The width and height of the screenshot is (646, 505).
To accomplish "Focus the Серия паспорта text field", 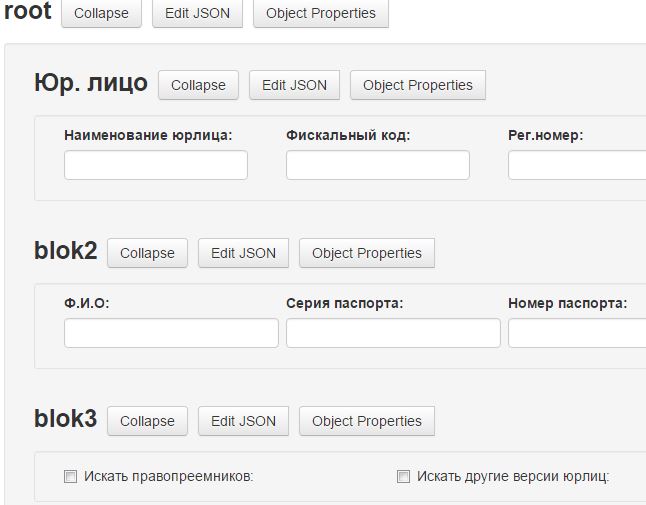I will (393, 334).
